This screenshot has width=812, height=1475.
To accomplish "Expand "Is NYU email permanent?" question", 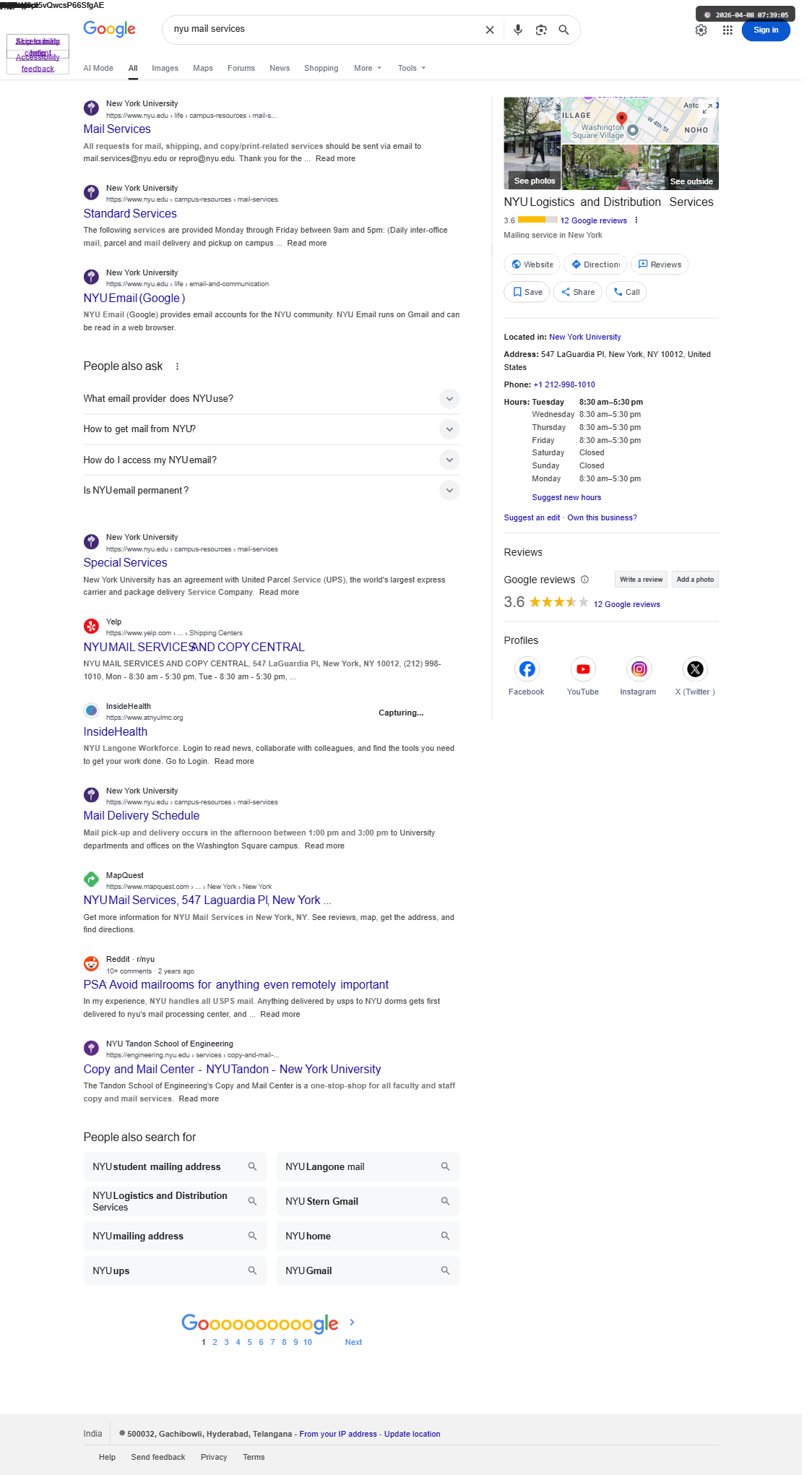I will 449,491.
